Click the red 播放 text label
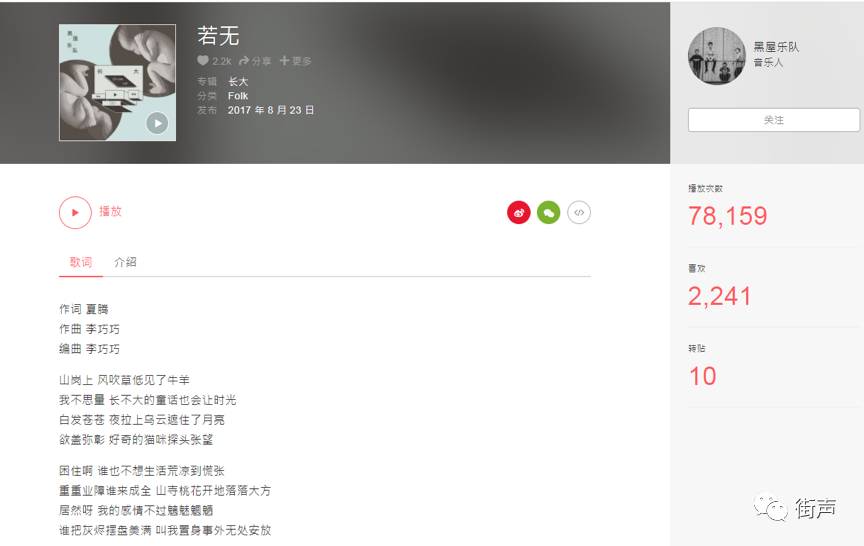 [x=110, y=212]
